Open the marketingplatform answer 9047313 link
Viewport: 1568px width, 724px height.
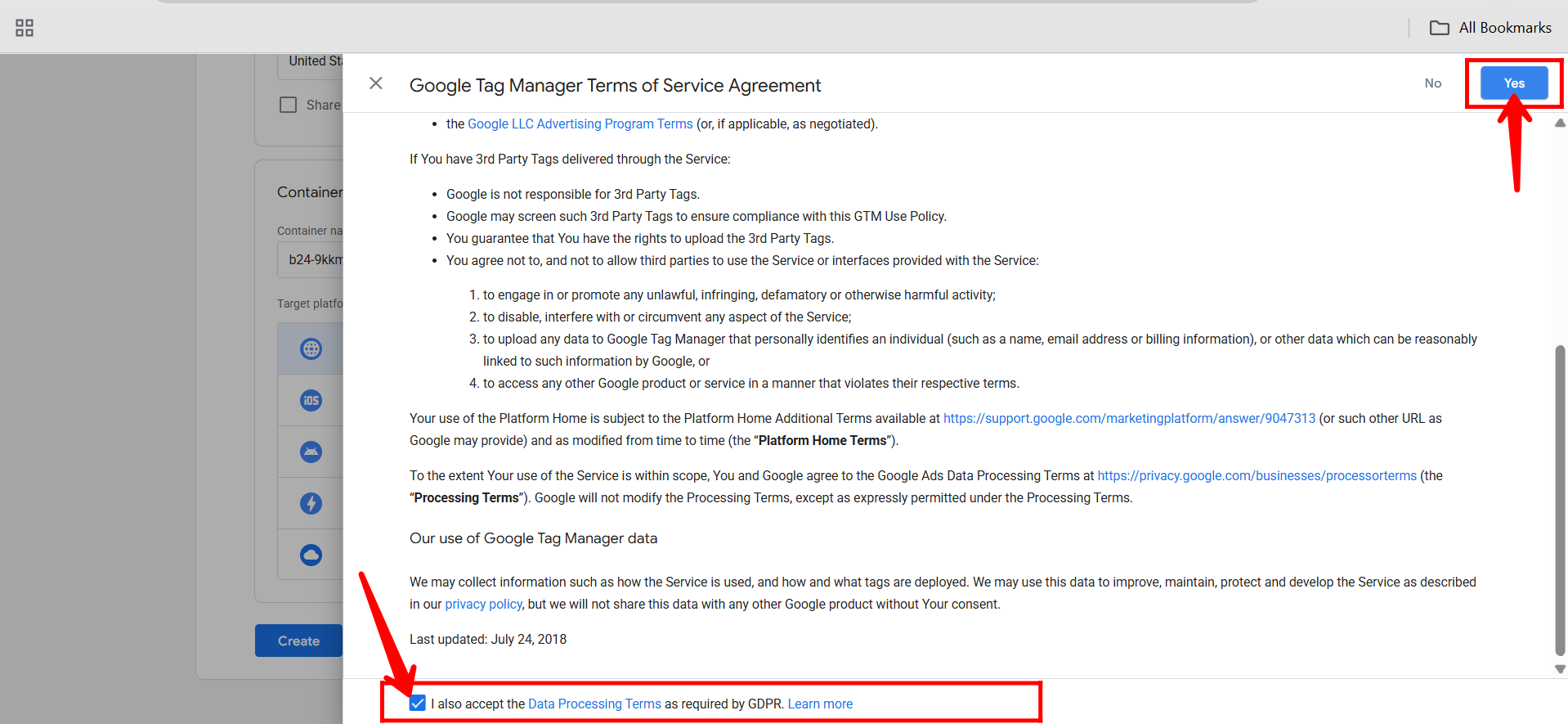coord(1129,418)
